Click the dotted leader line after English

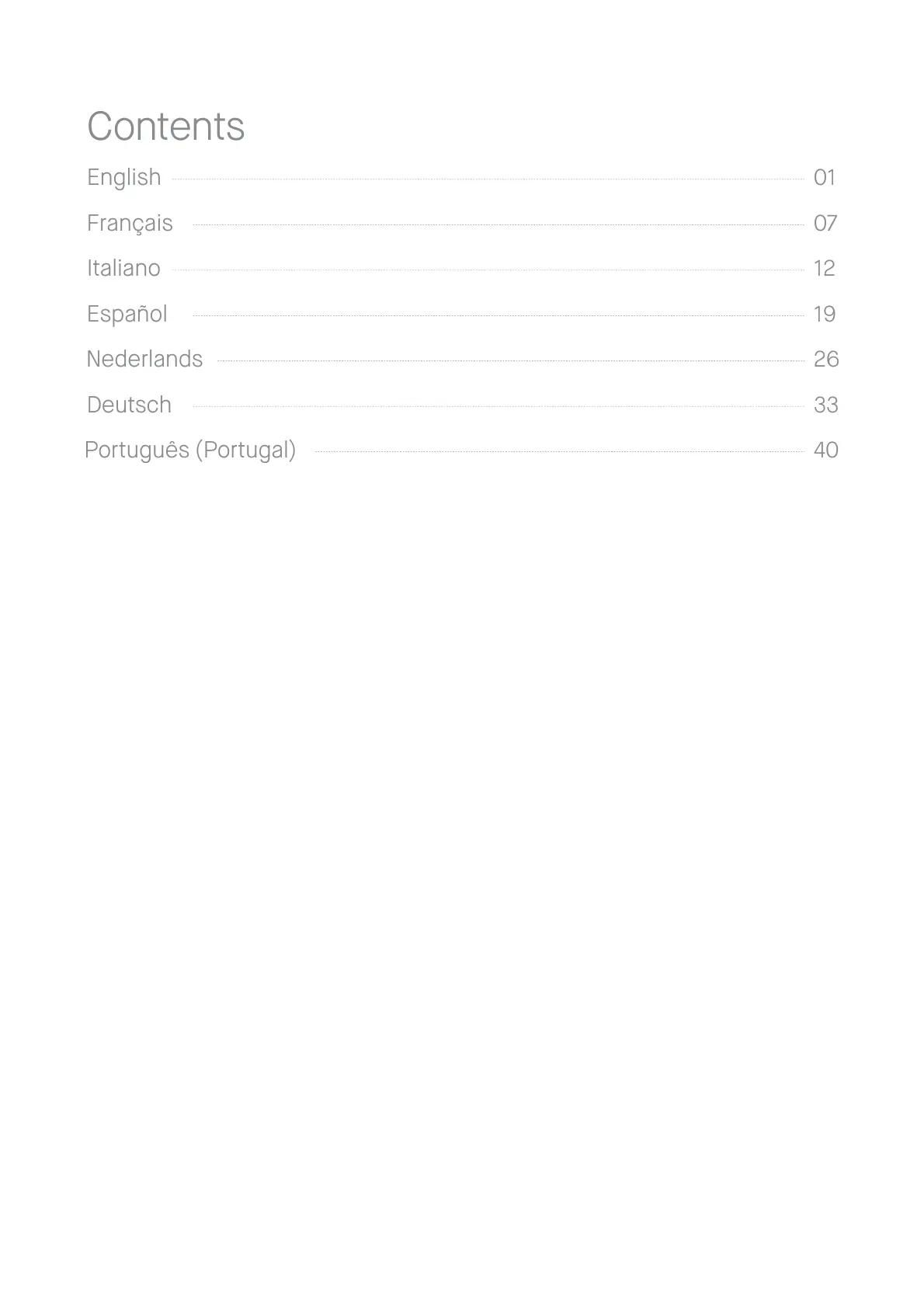(x=488, y=179)
